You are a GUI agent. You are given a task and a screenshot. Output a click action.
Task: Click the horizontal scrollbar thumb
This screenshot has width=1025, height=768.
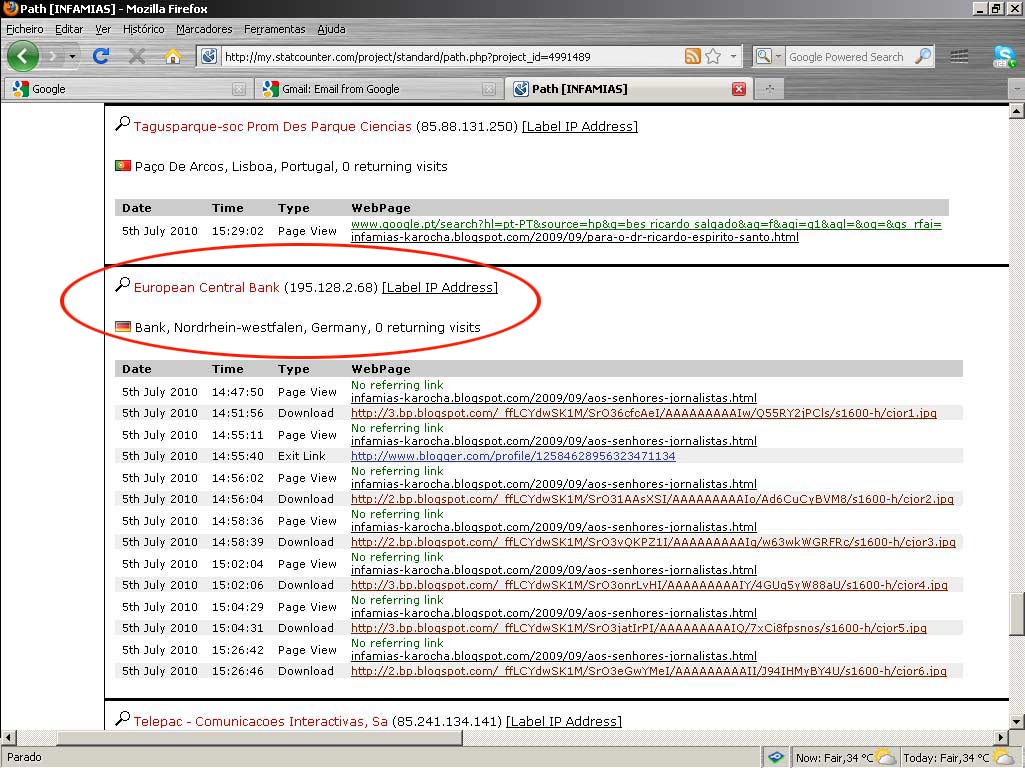click(260, 737)
